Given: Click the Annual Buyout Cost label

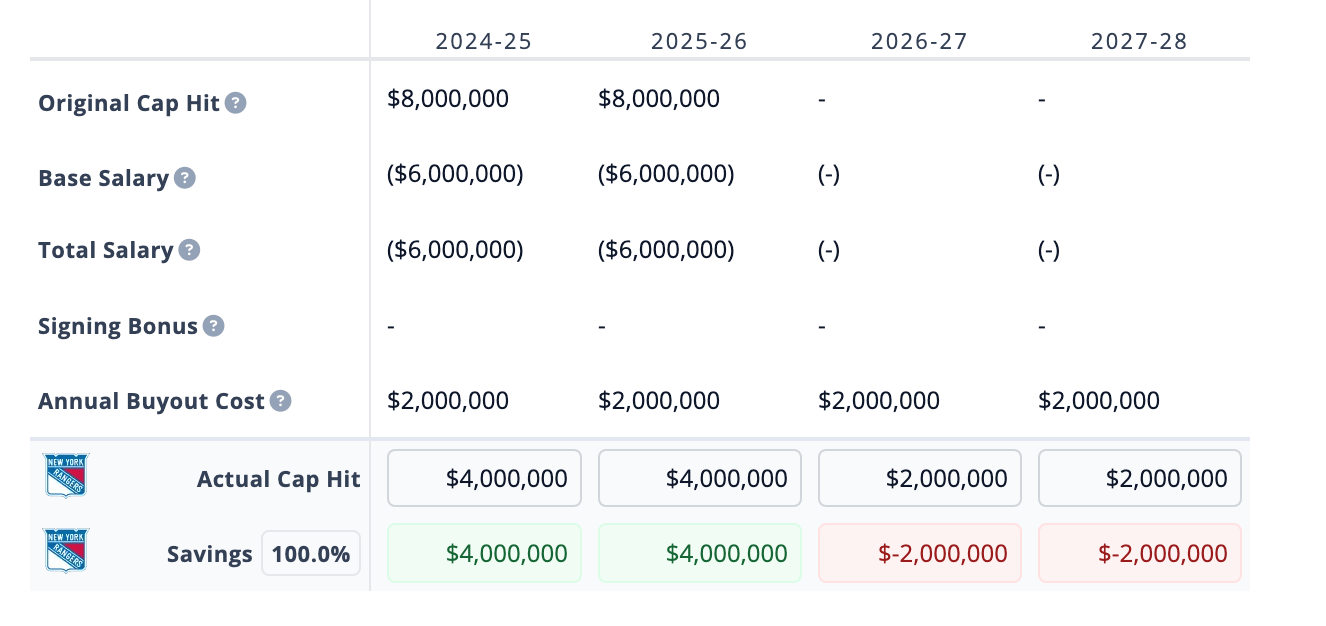Looking at the screenshot, I should (152, 401).
